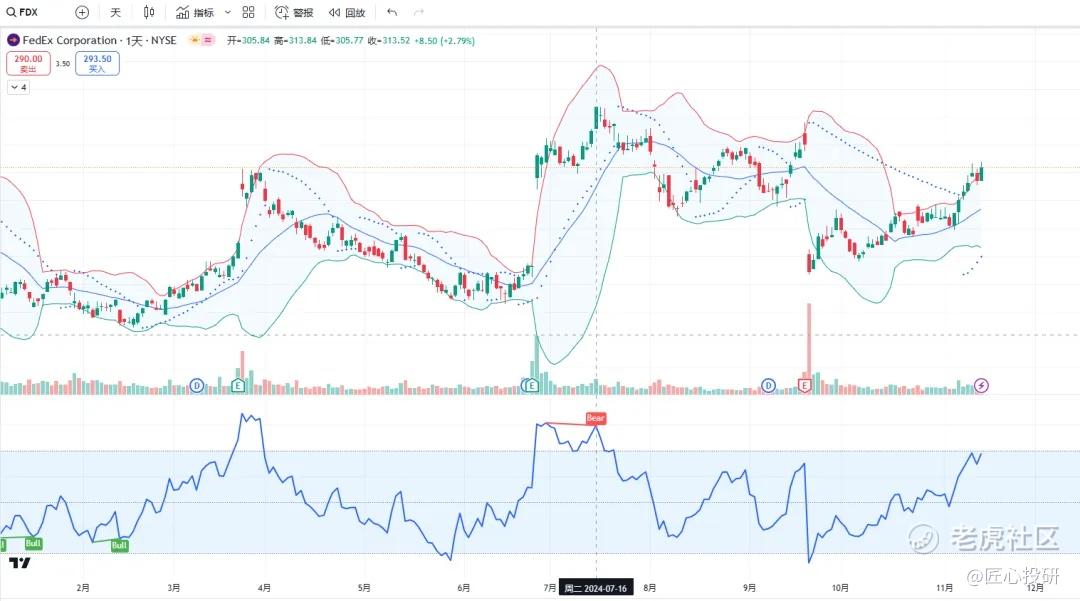Click the 周二 2024-07-16 date label
Image resolution: width=1080 pixels, height=601 pixels.
[x=596, y=588]
